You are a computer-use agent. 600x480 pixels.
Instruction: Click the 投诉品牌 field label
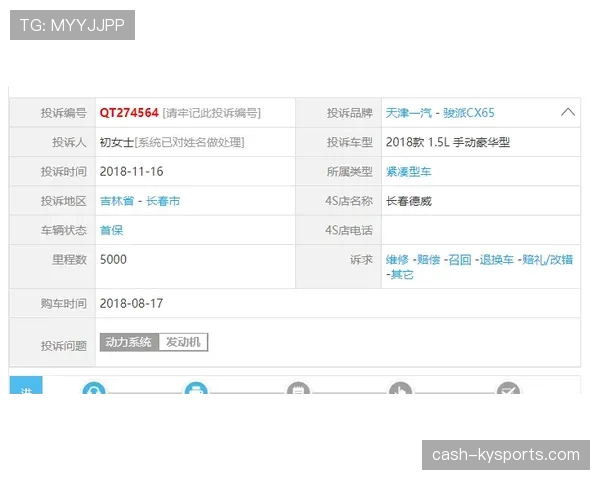[x=350, y=113]
